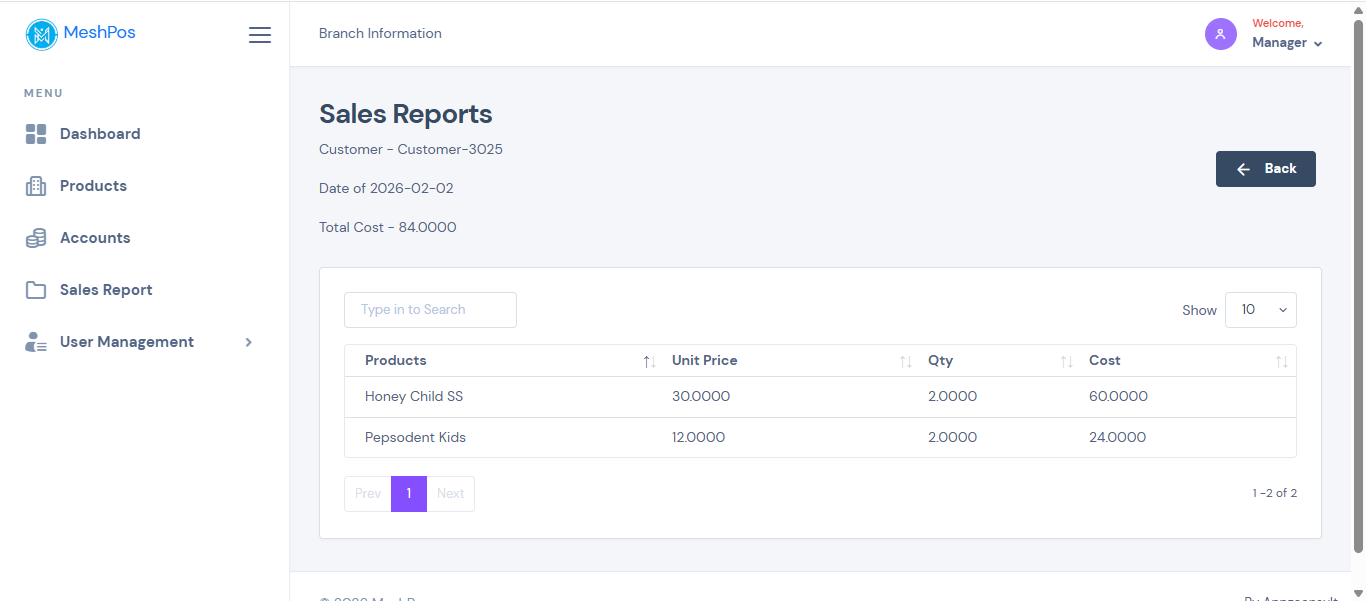Click the Accounts coins icon
The width and height of the screenshot is (1366, 601).
coord(36,238)
